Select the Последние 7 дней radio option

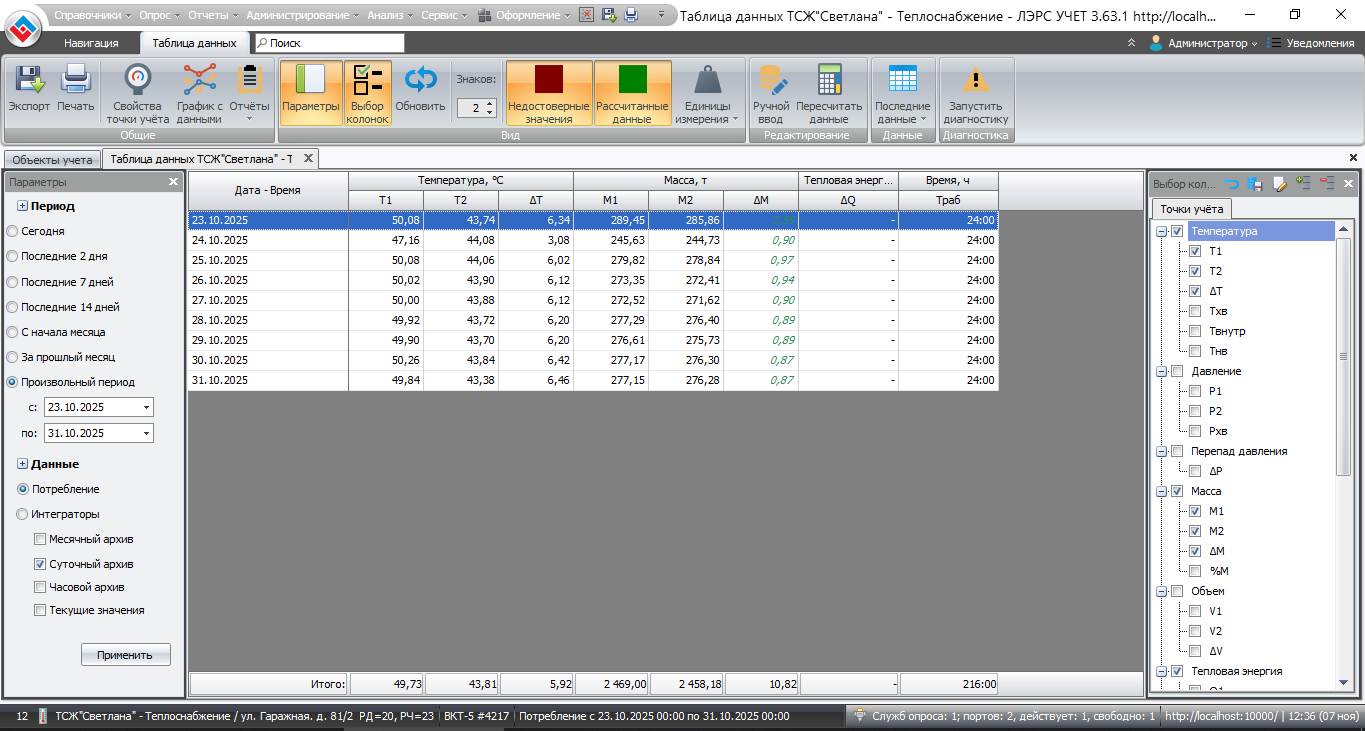[12, 282]
